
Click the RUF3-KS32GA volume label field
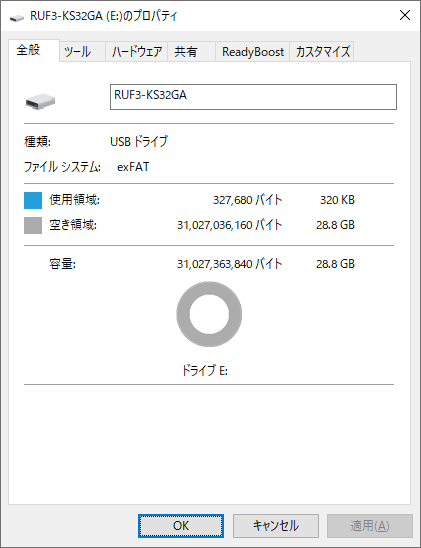click(253, 97)
